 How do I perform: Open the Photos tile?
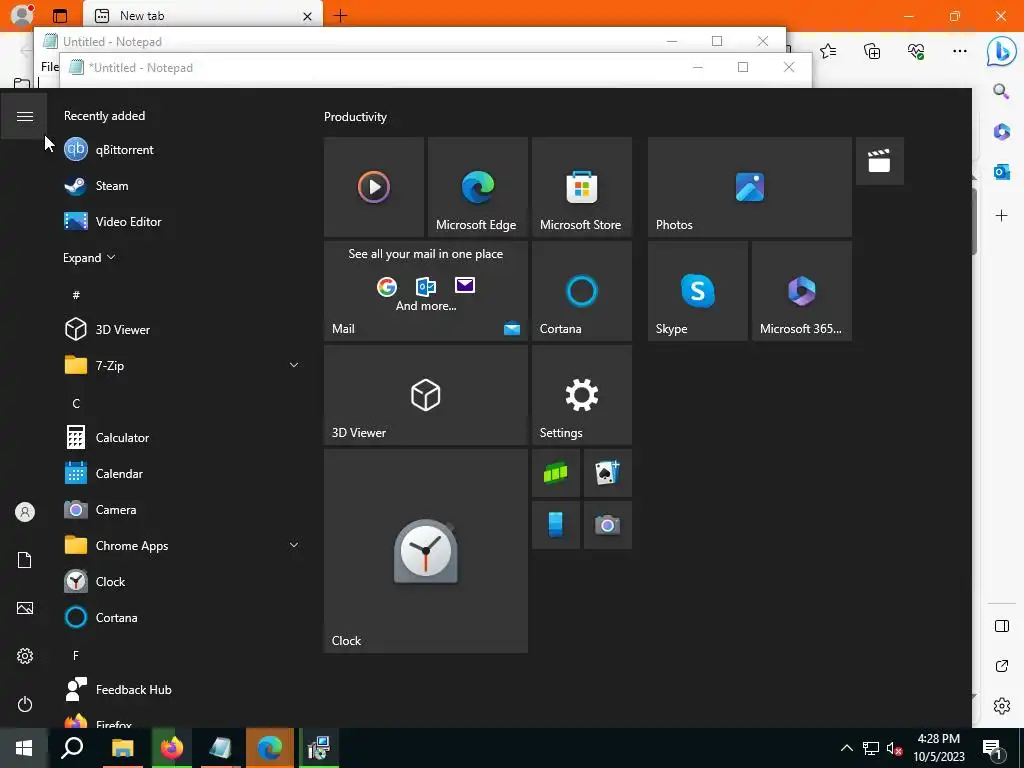750,187
